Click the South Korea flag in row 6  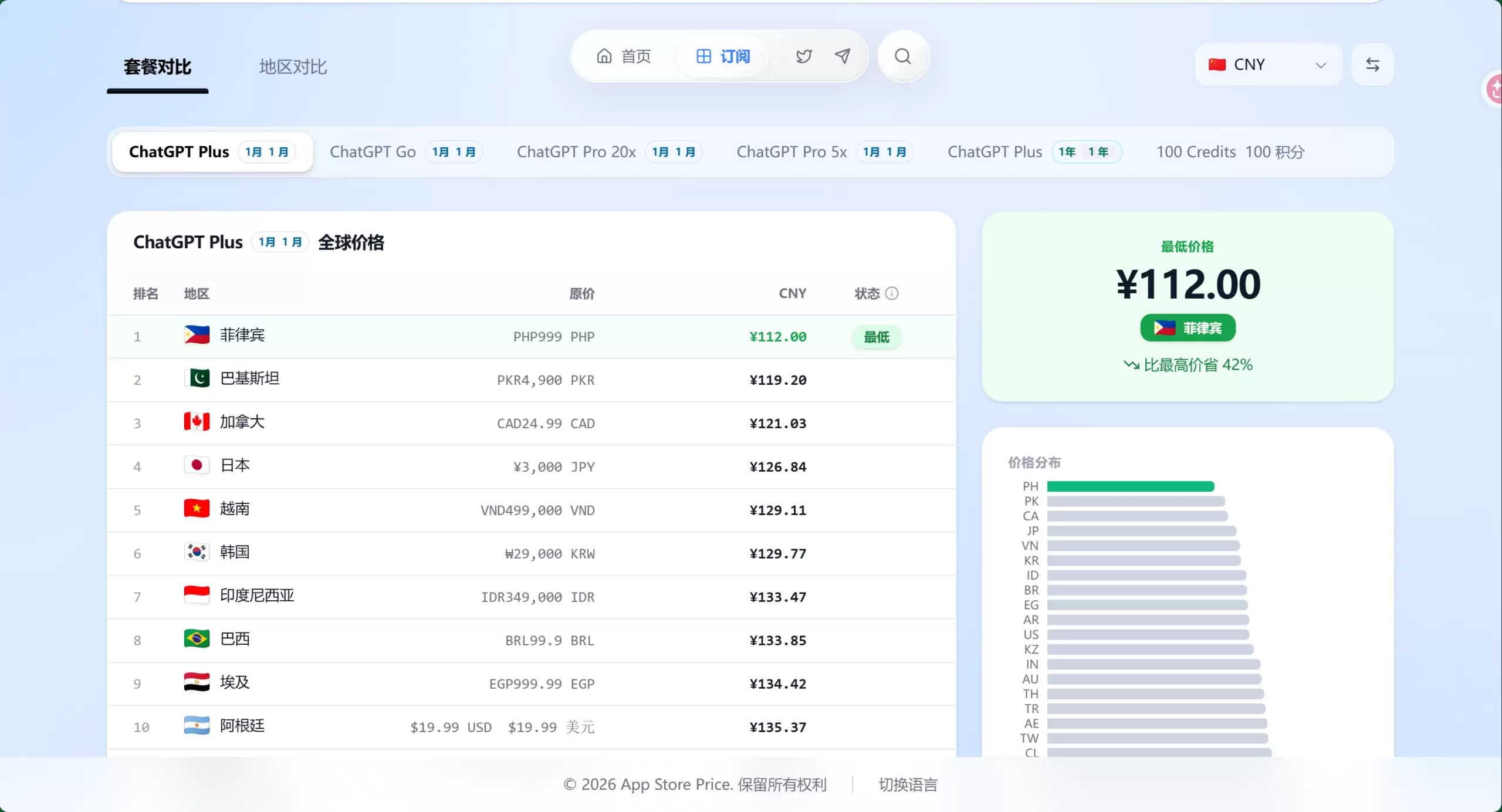(197, 552)
